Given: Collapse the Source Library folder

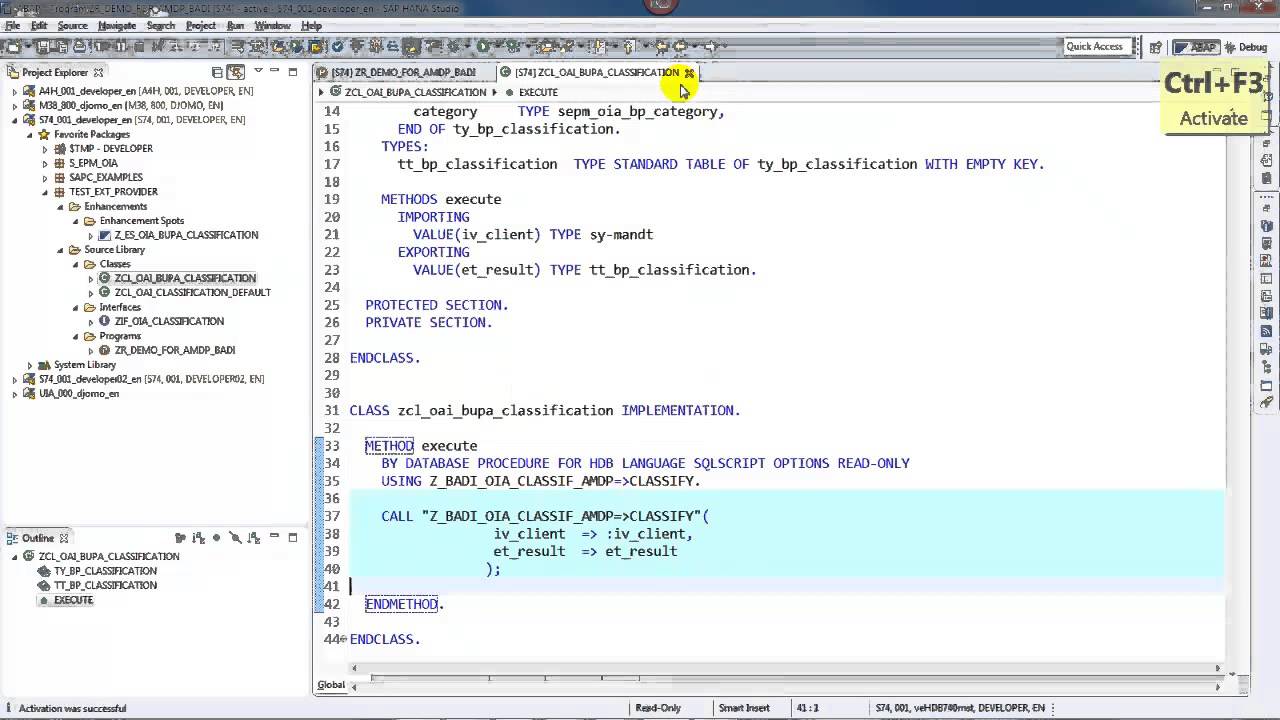Looking at the screenshot, I should point(59,249).
